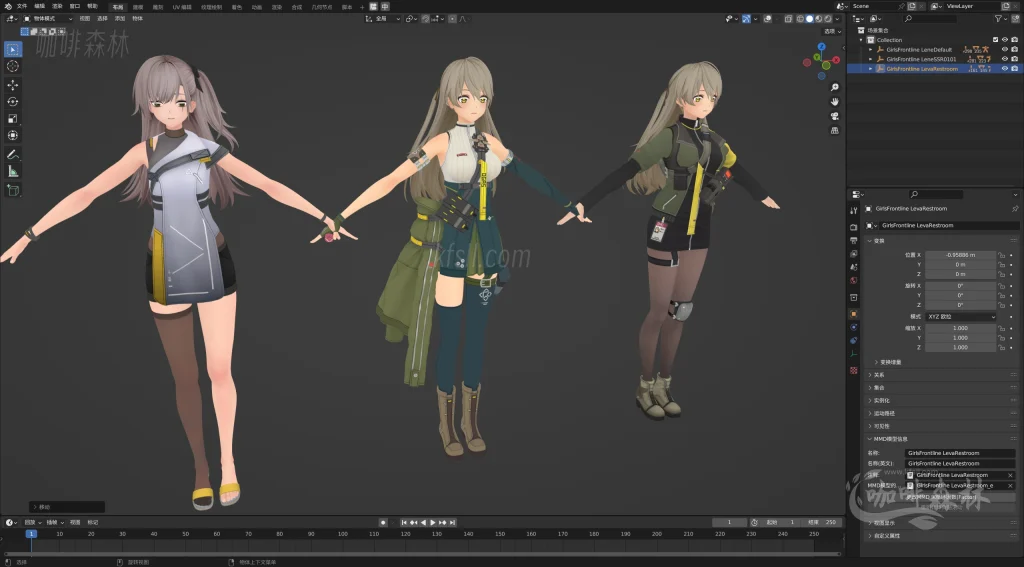Open the Edit menu

40,6
